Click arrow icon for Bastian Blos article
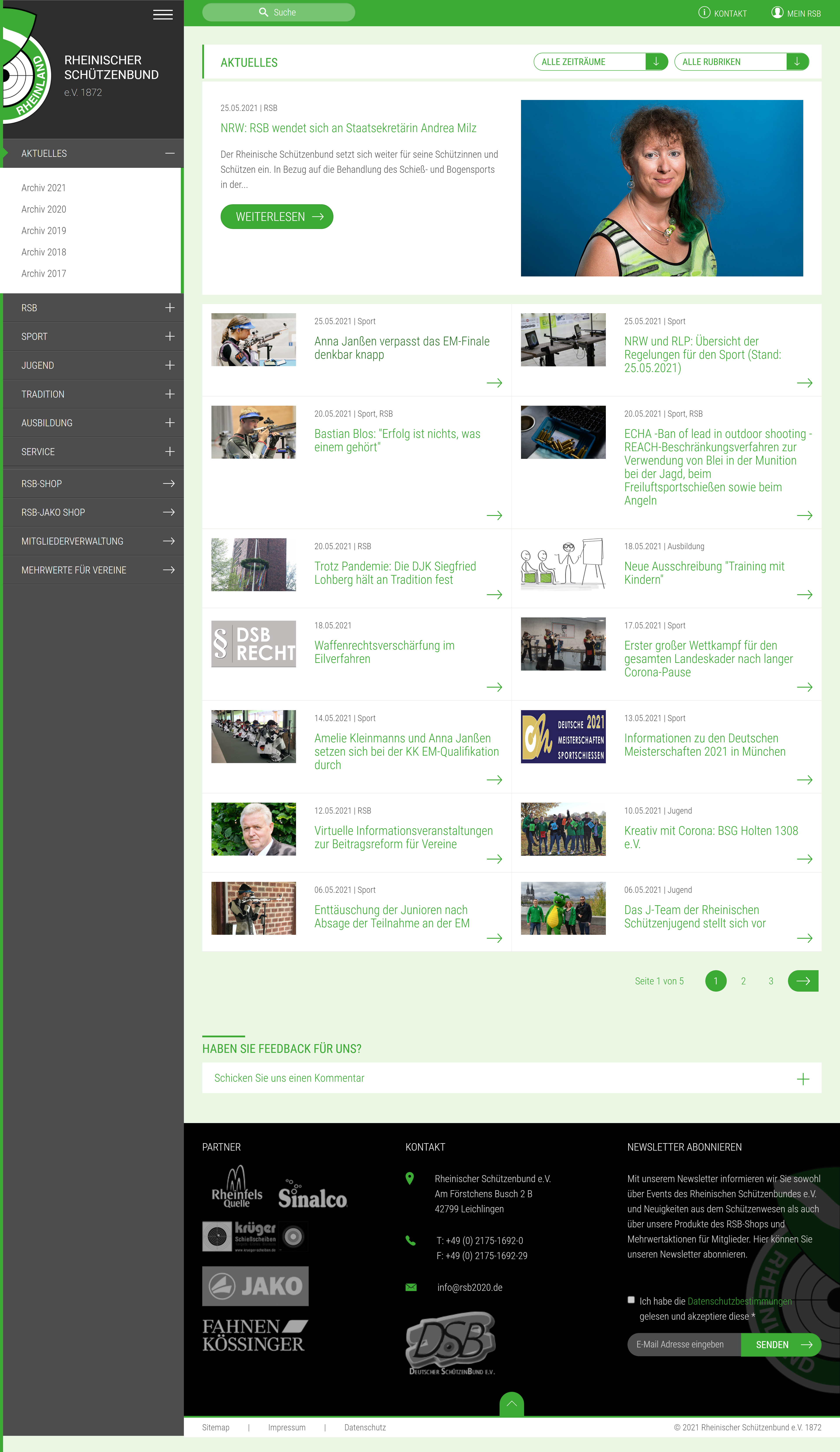 click(494, 516)
